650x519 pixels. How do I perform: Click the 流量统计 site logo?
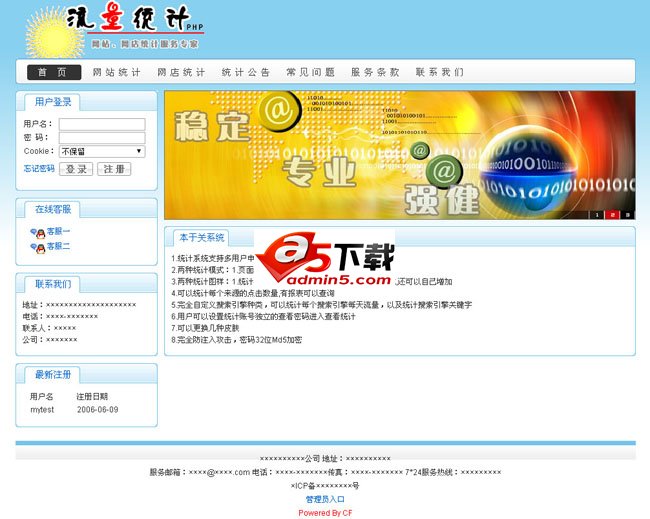pos(115,29)
